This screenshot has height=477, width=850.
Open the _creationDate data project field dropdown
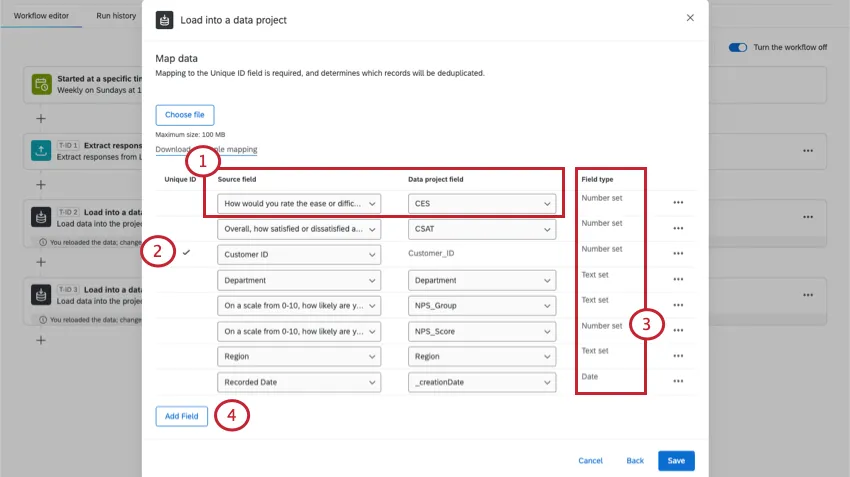coord(481,382)
